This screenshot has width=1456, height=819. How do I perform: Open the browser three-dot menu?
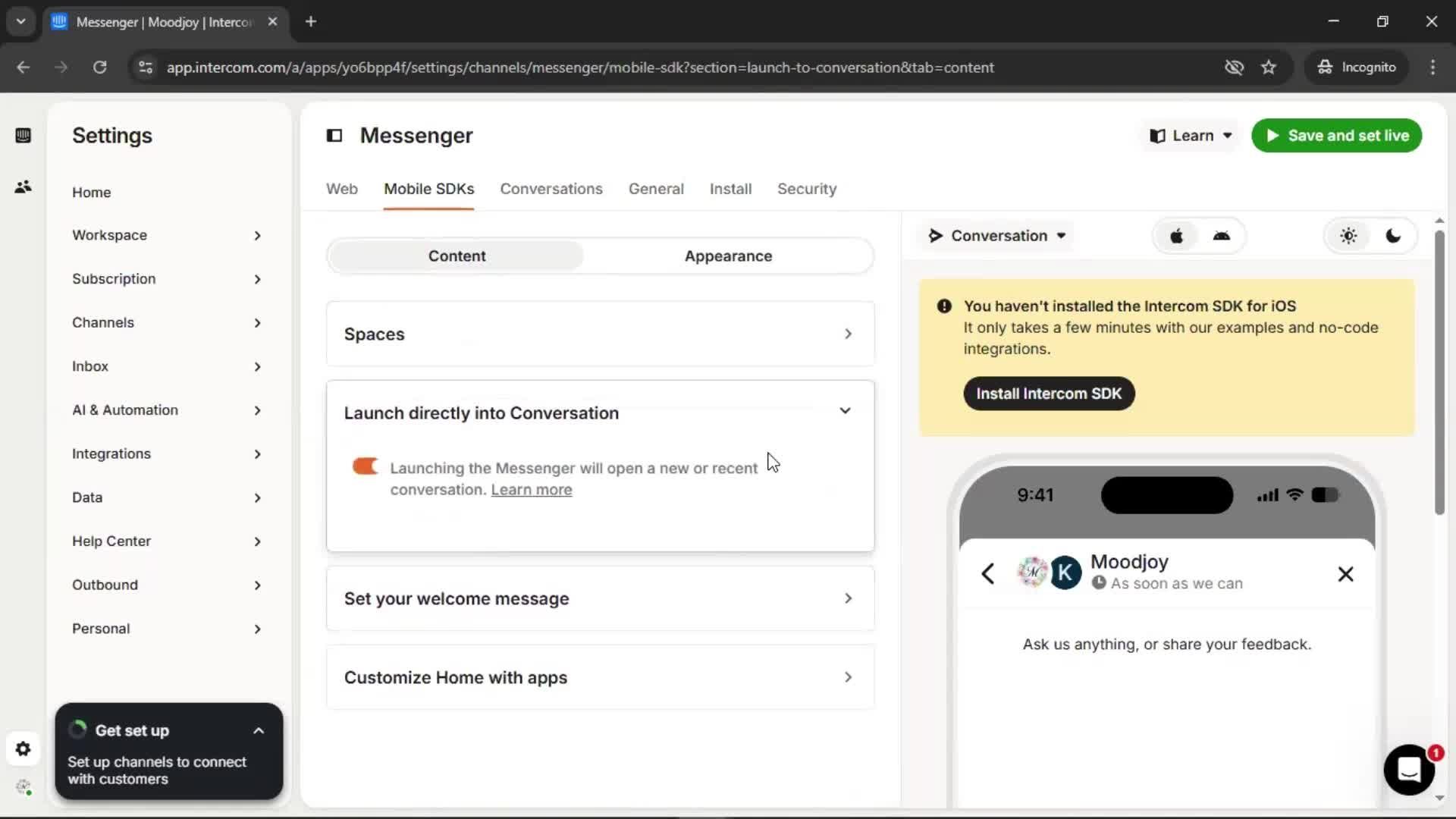1432,67
